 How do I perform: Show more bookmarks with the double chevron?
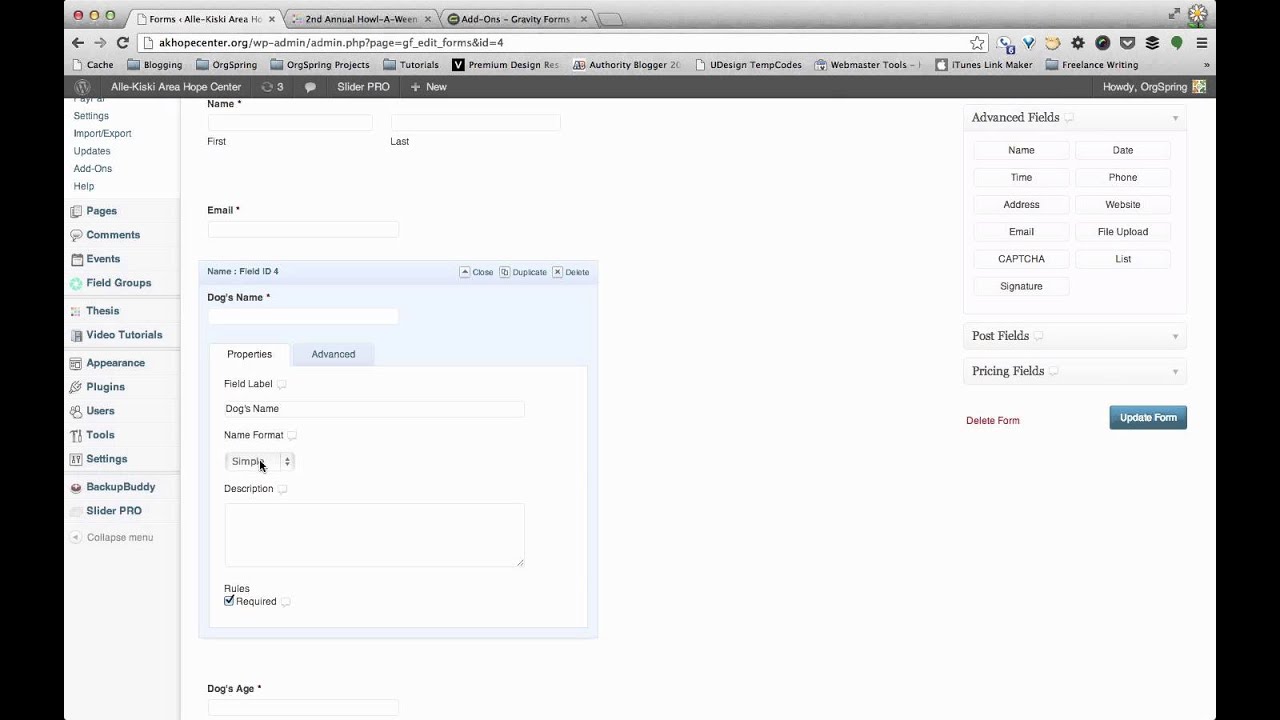(x=1207, y=65)
